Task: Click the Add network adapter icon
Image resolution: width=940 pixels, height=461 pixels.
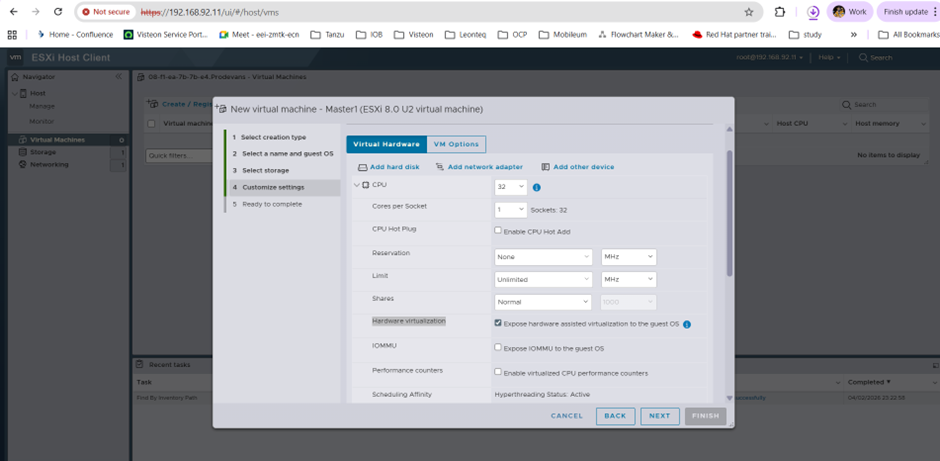Action: (x=440, y=167)
